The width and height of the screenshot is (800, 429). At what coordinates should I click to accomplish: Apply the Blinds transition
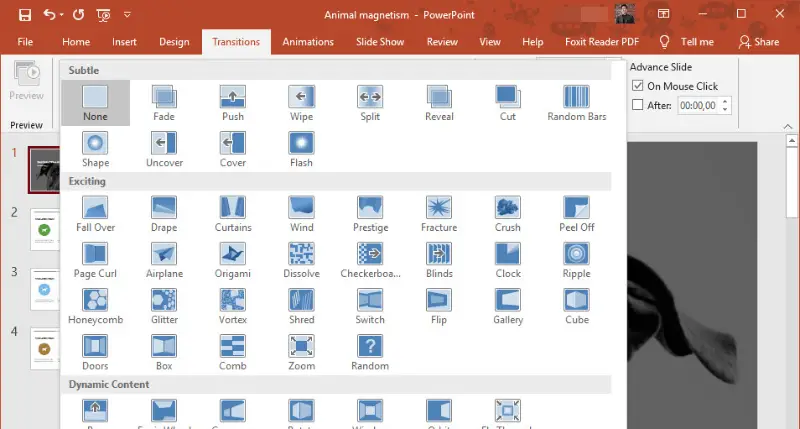pos(439,260)
